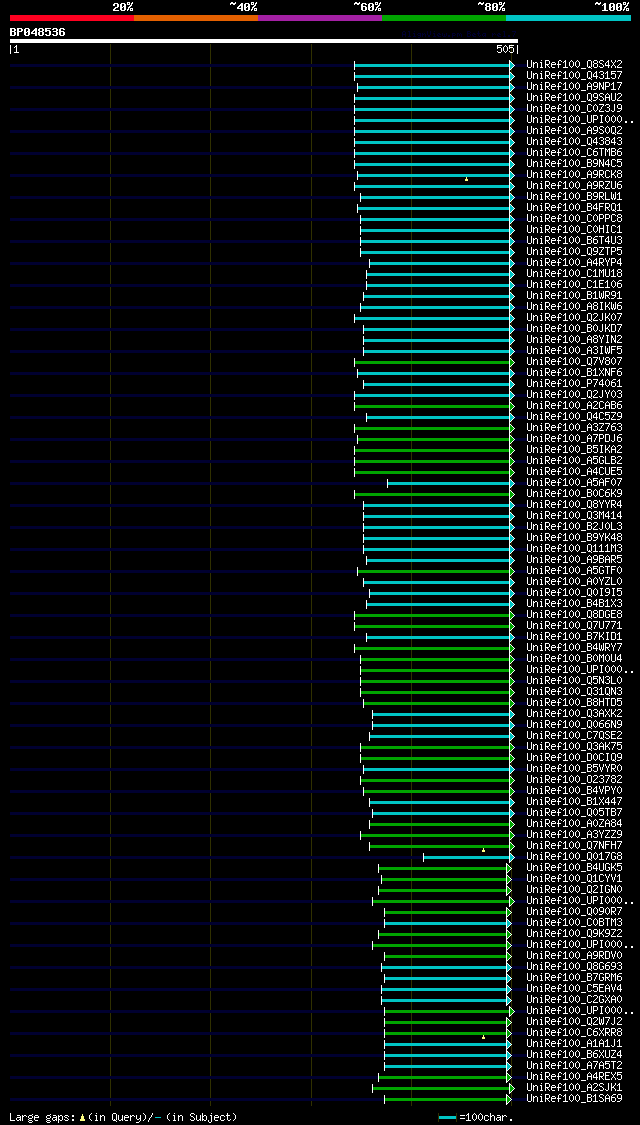This screenshot has width=640, height=1125.
Task: Click the red 20% identity legend segment
Action: pyautogui.click(x=72, y=17)
